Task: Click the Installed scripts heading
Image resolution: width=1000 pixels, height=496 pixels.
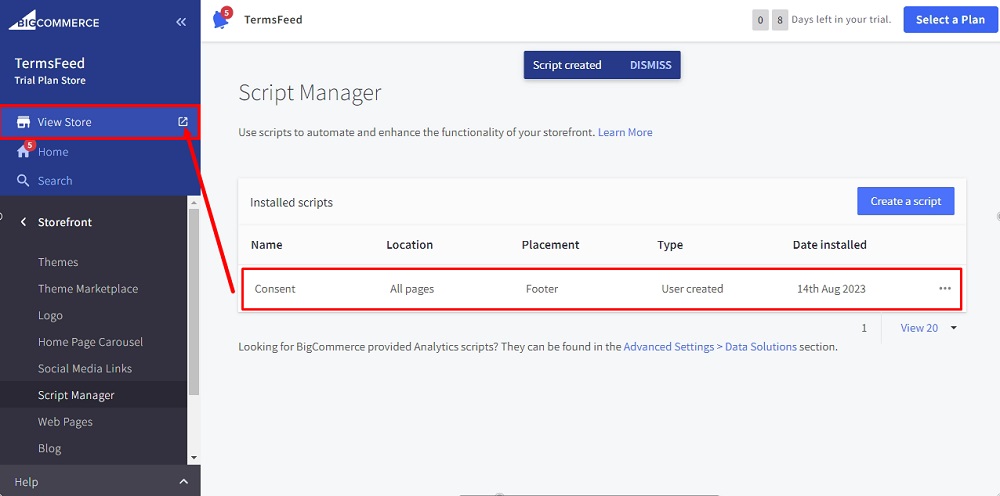Action: [291, 203]
